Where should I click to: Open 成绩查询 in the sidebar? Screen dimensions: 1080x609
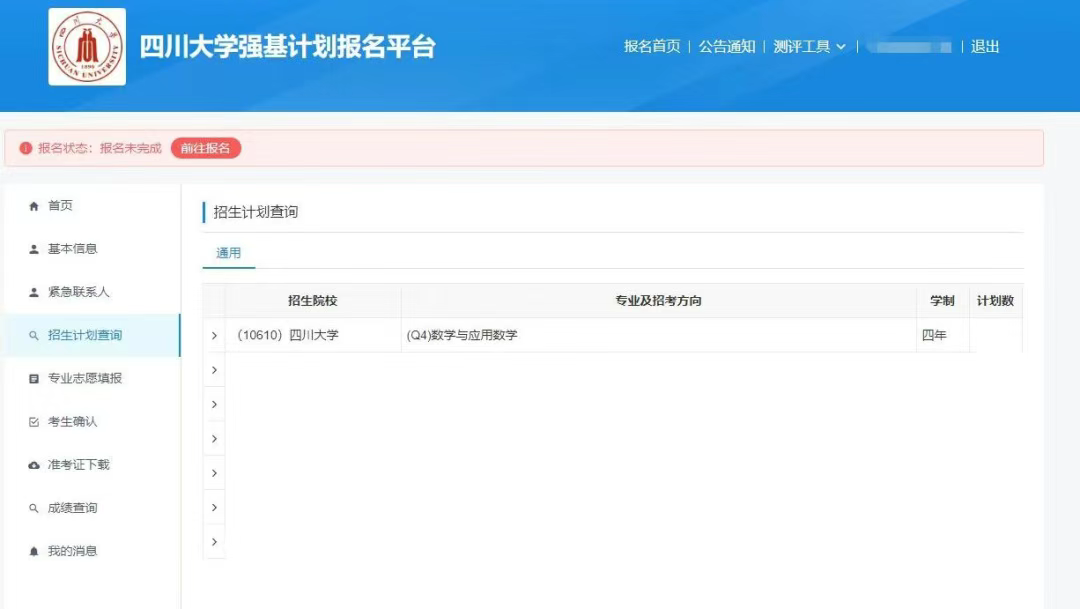pyautogui.click(x=92, y=508)
